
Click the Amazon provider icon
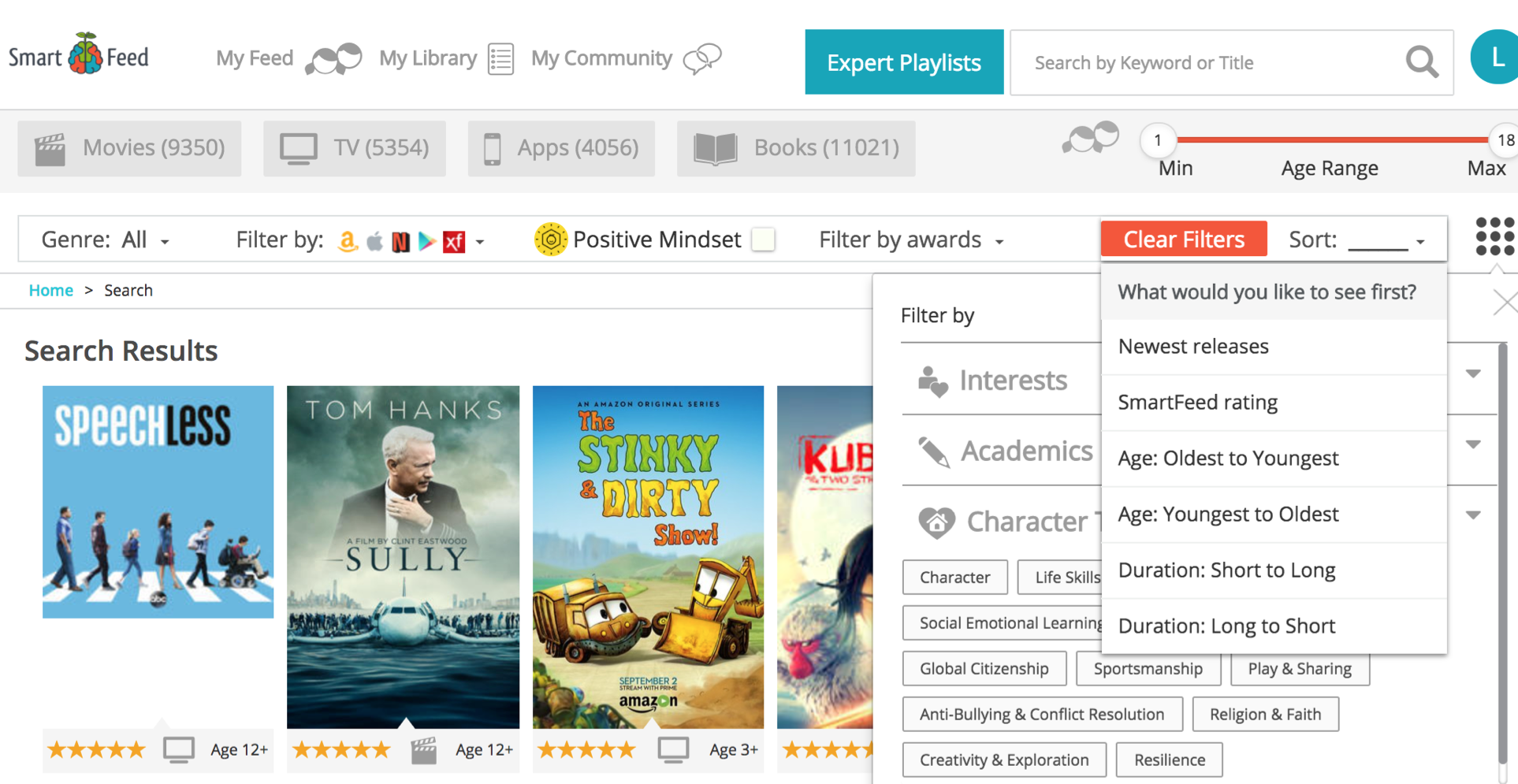(x=348, y=241)
